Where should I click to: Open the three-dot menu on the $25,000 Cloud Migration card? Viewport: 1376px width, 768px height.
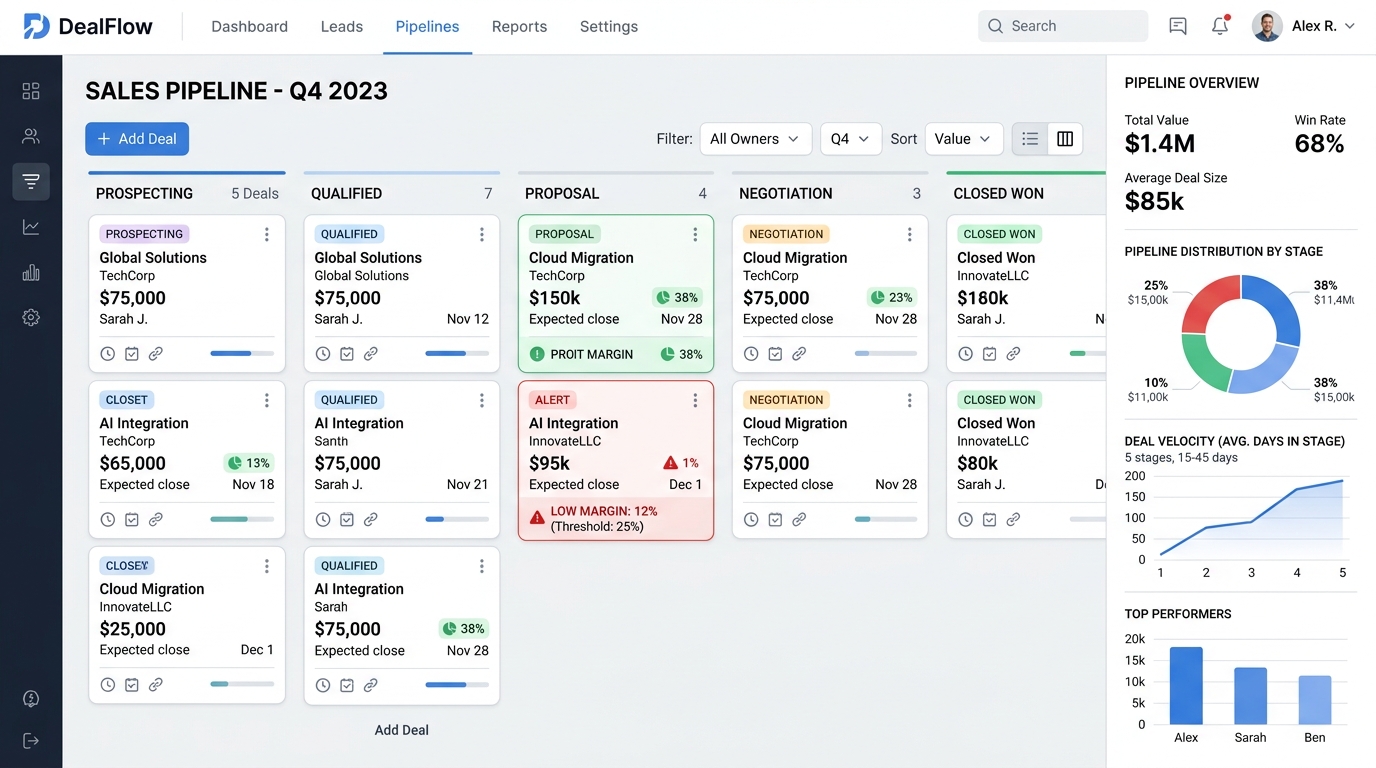point(267,566)
